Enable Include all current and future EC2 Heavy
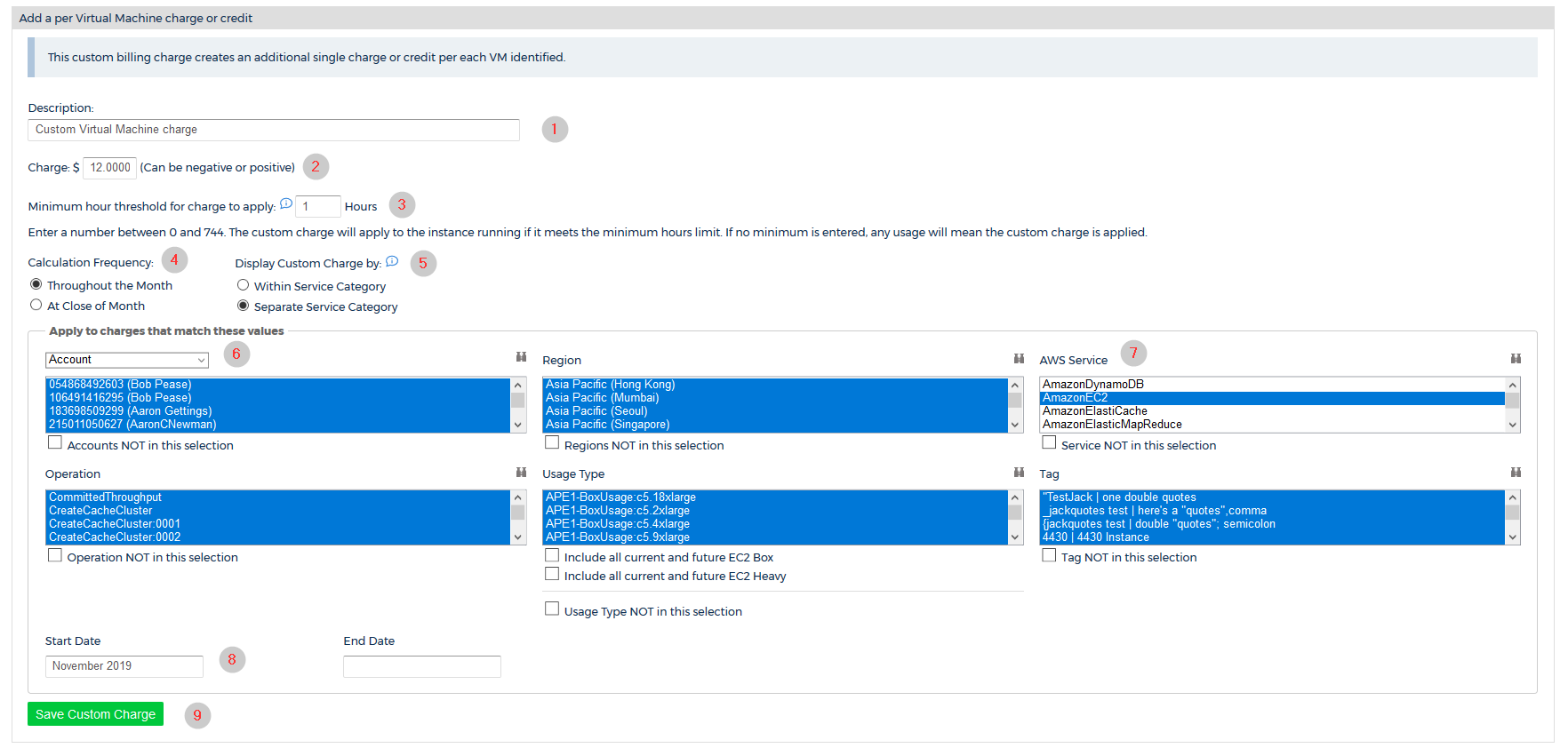This screenshot has width=1568, height=748. [552, 574]
